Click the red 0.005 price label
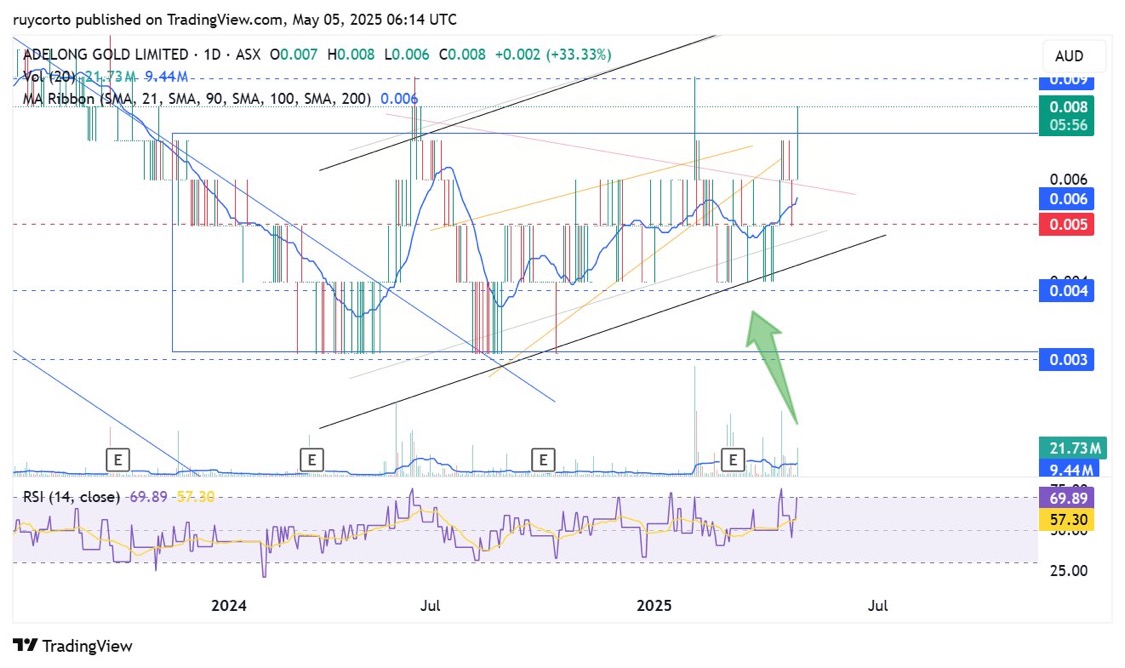This screenshot has width=1125, height=668. click(1066, 225)
